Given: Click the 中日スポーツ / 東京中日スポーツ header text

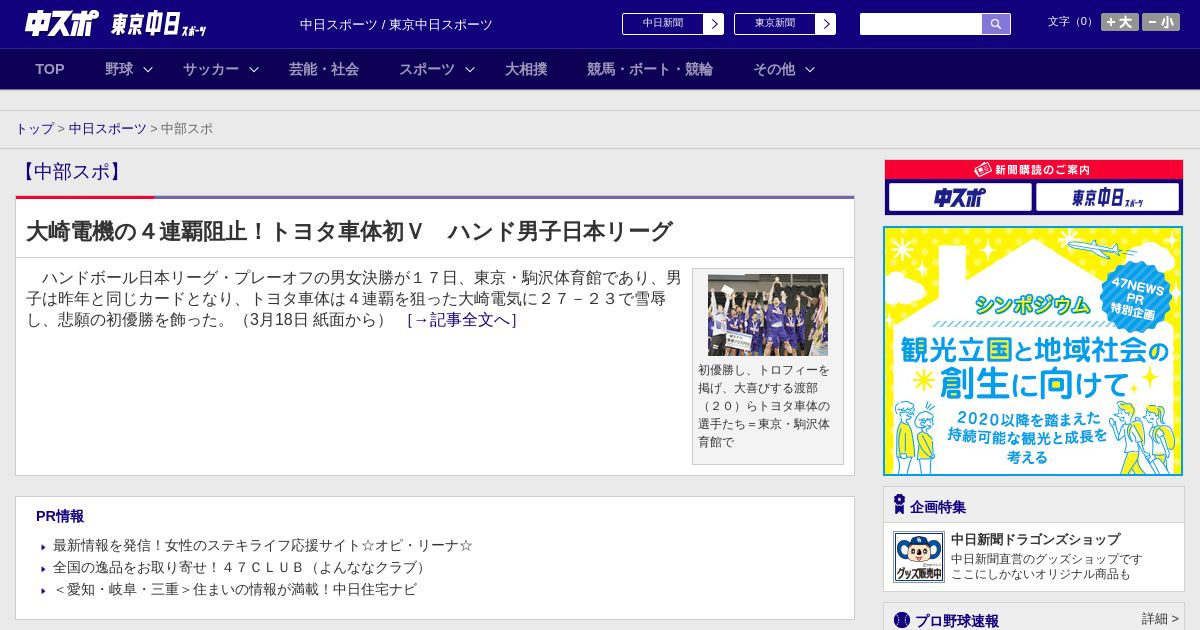Looking at the screenshot, I should click(397, 24).
